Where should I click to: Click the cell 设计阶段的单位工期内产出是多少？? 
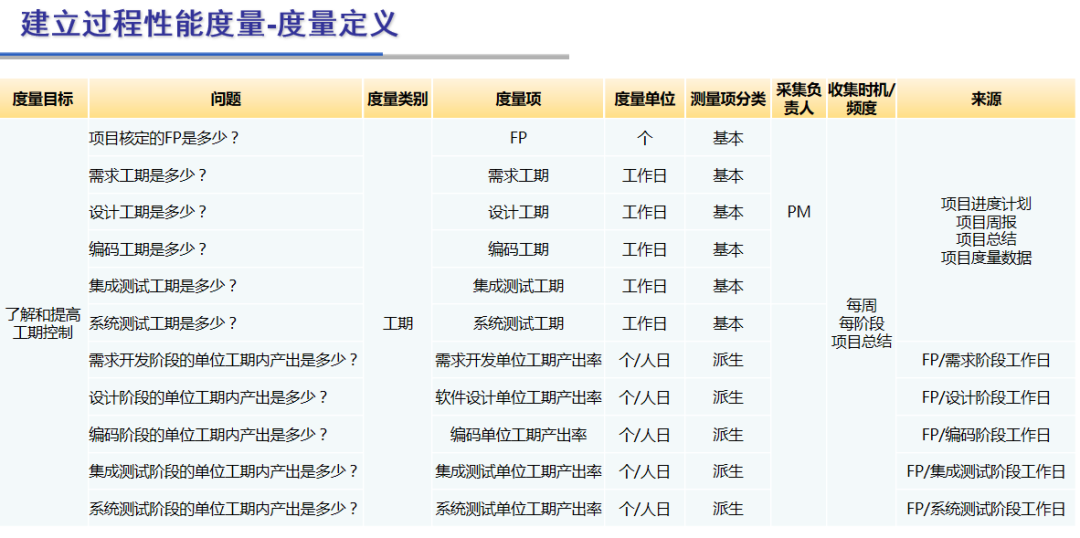(226, 397)
